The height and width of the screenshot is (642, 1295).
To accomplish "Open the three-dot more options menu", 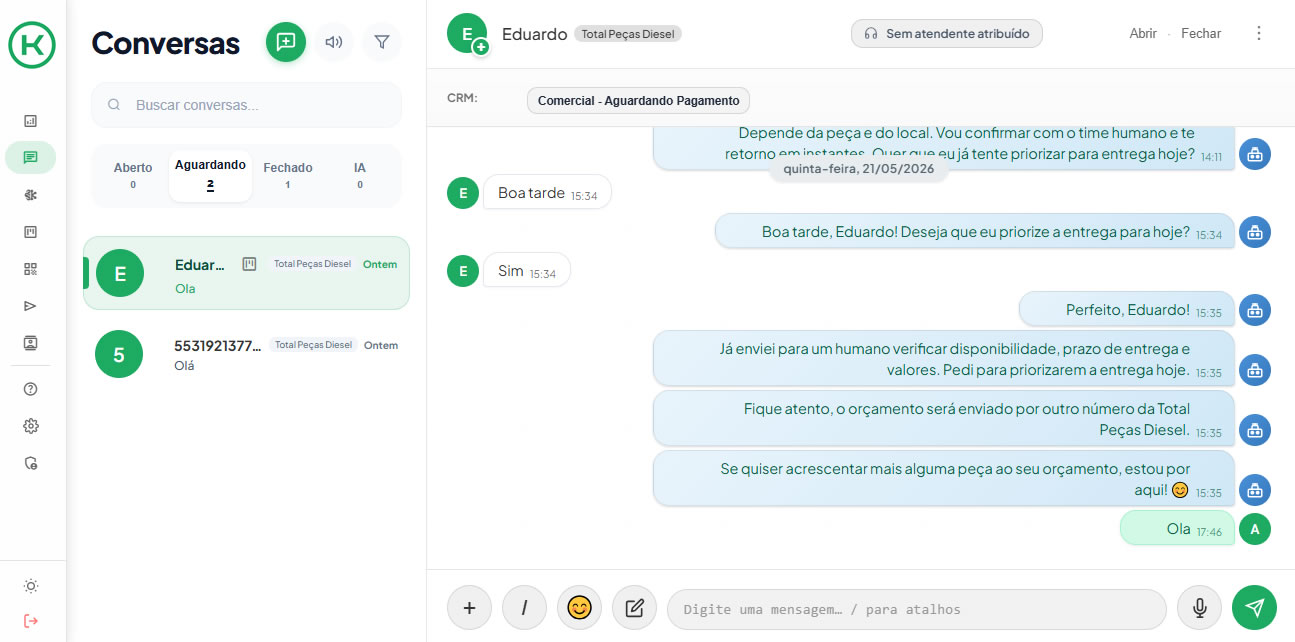I will (x=1259, y=33).
